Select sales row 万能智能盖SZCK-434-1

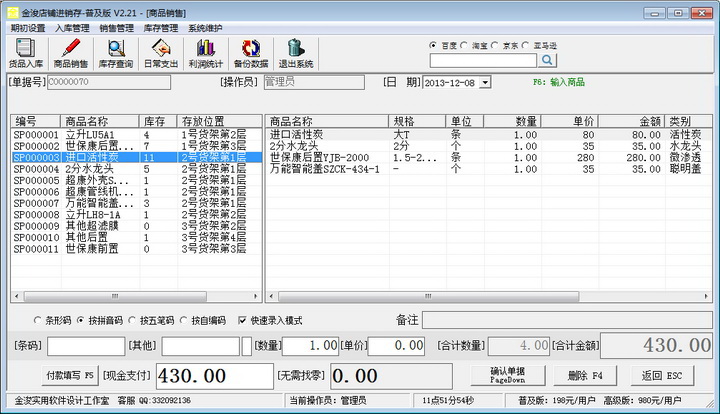point(489,169)
